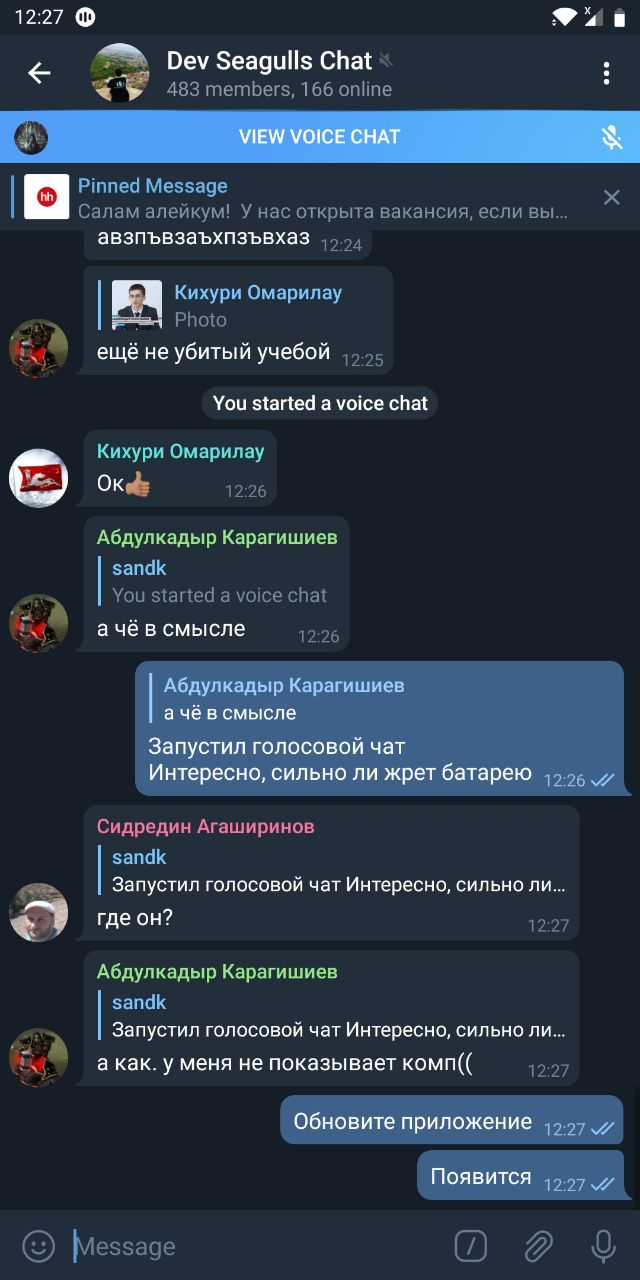Image resolution: width=640 pixels, height=1280 pixels.
Task: Open the three-dot chat options menu
Action: pyautogui.click(x=606, y=73)
